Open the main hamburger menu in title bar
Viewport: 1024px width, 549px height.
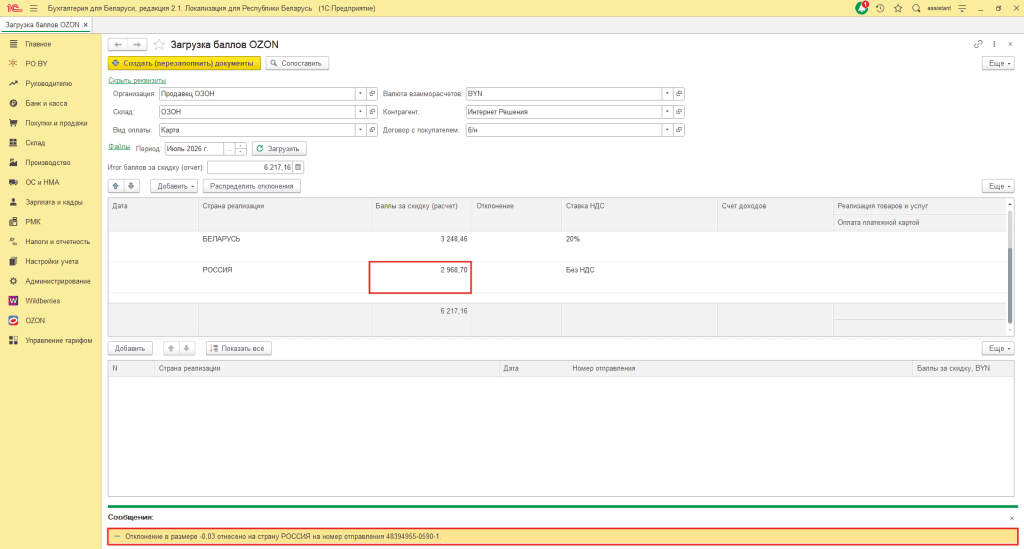coord(33,8)
